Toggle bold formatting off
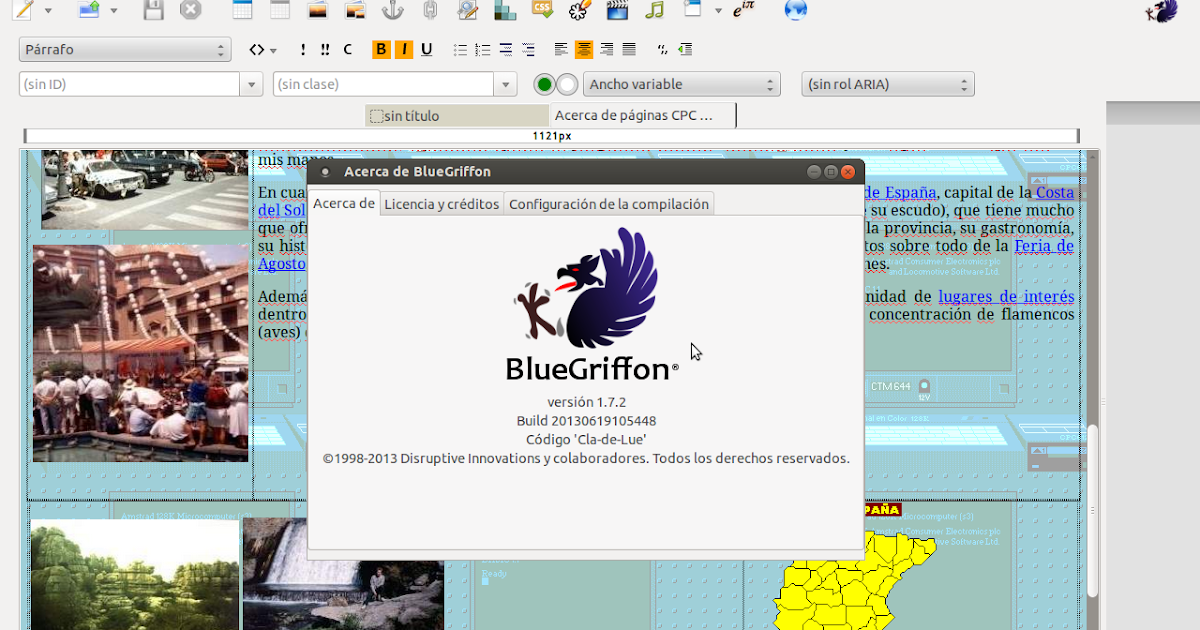The height and width of the screenshot is (630, 1200). [380, 48]
